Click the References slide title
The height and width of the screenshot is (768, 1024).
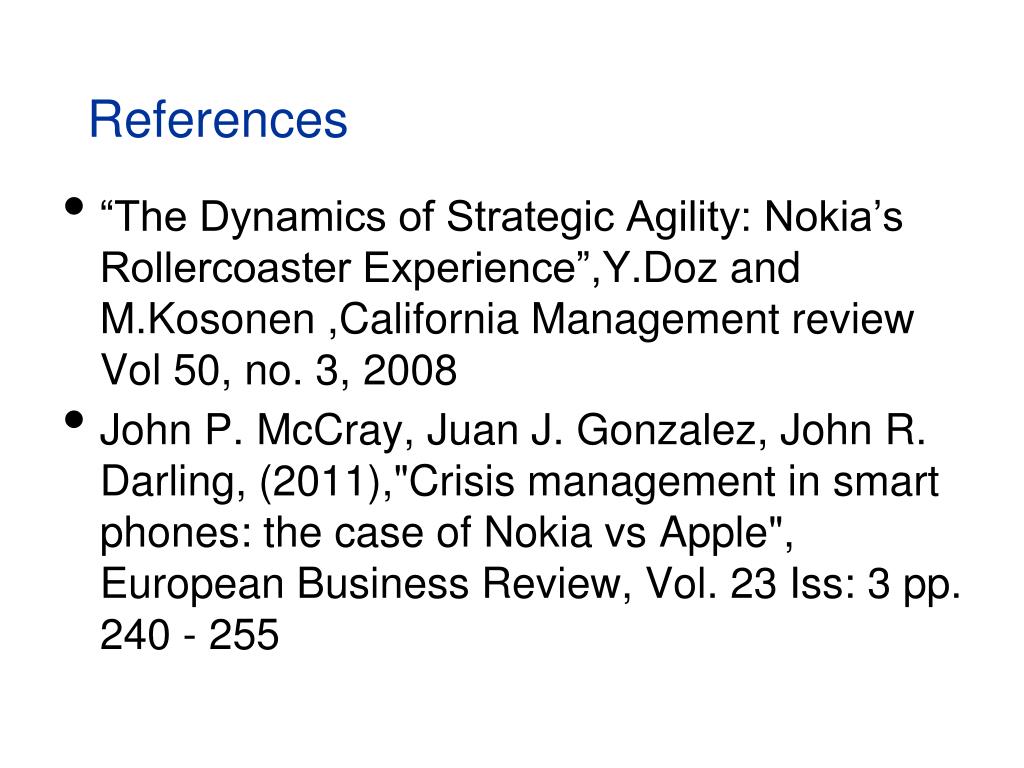(x=218, y=120)
